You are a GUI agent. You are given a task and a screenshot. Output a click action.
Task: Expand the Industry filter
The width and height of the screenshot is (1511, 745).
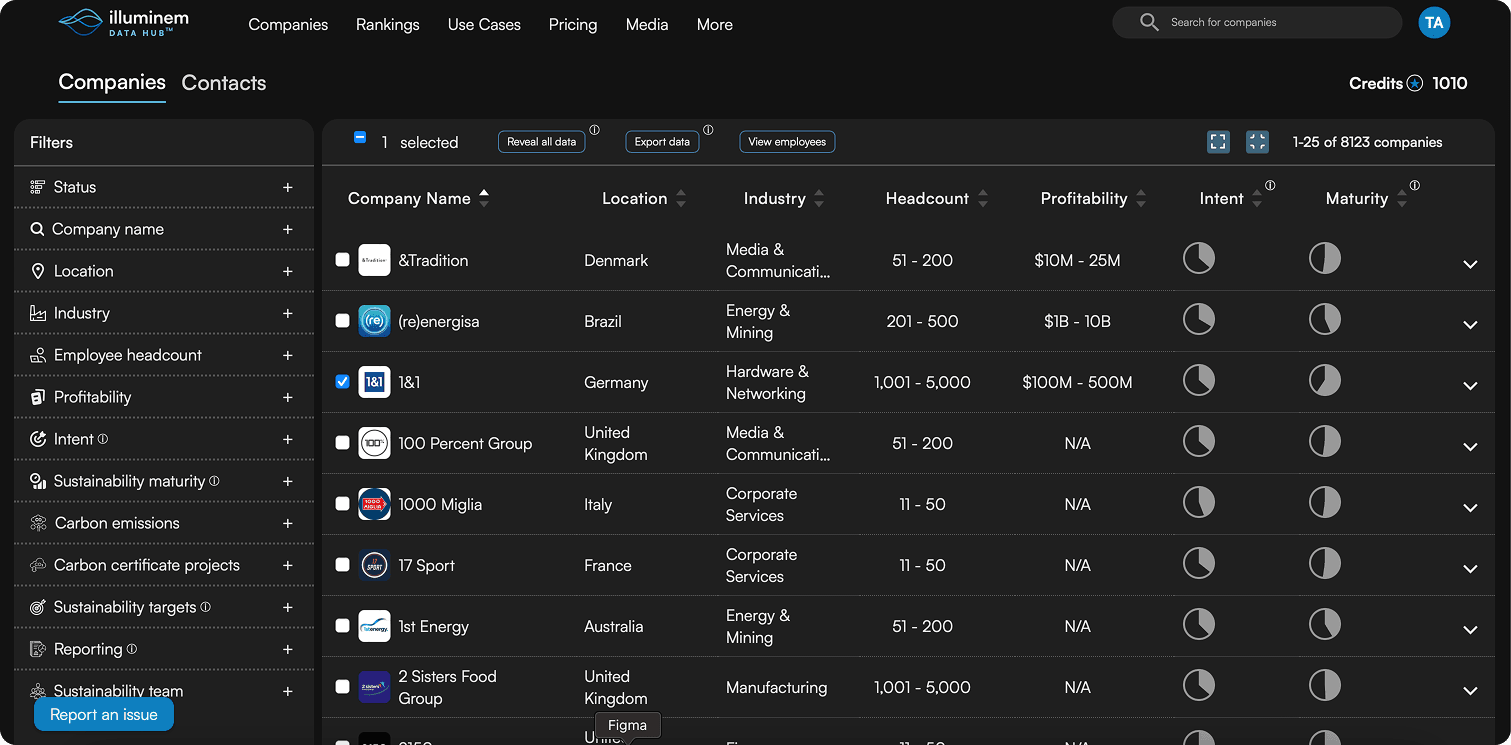288,313
